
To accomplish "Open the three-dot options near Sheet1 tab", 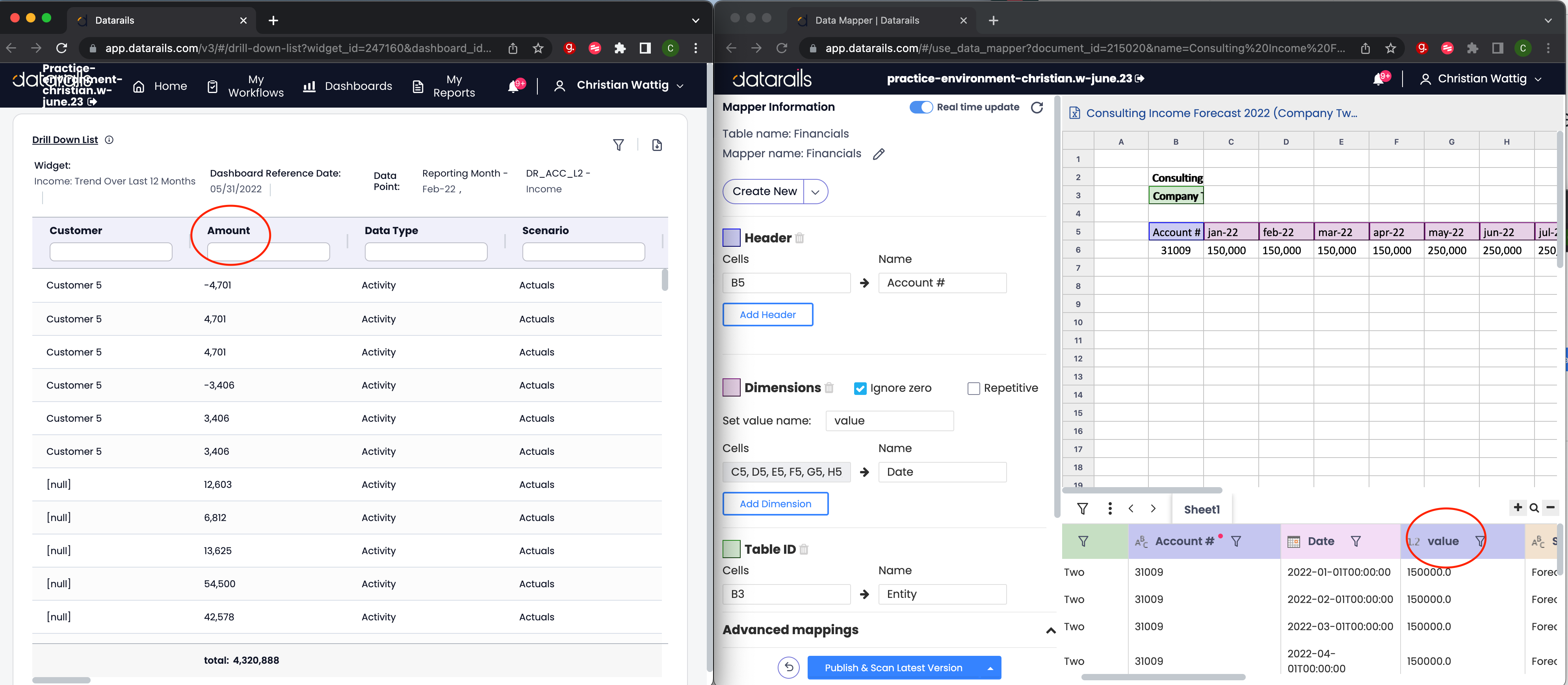I will click(x=1110, y=508).
